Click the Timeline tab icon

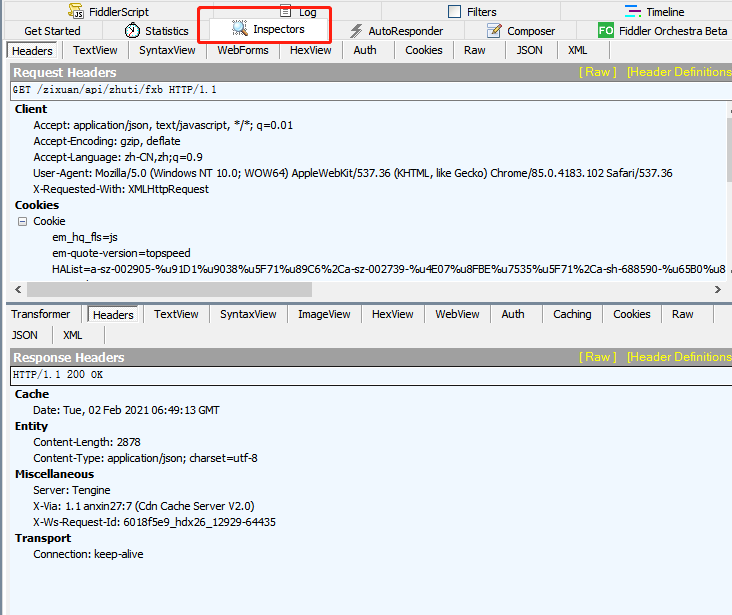633,11
